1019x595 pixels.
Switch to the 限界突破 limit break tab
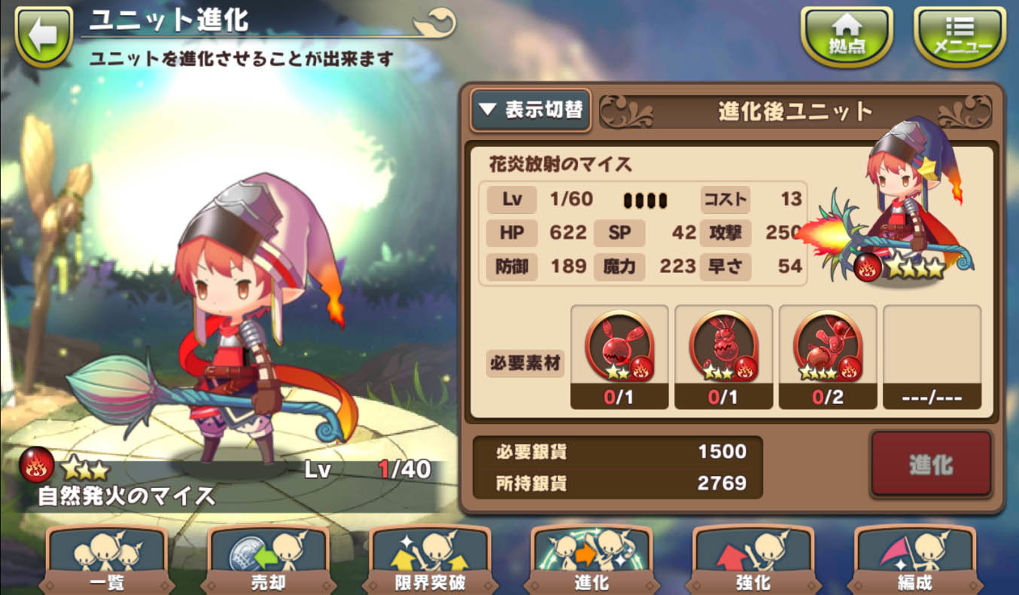point(430,561)
